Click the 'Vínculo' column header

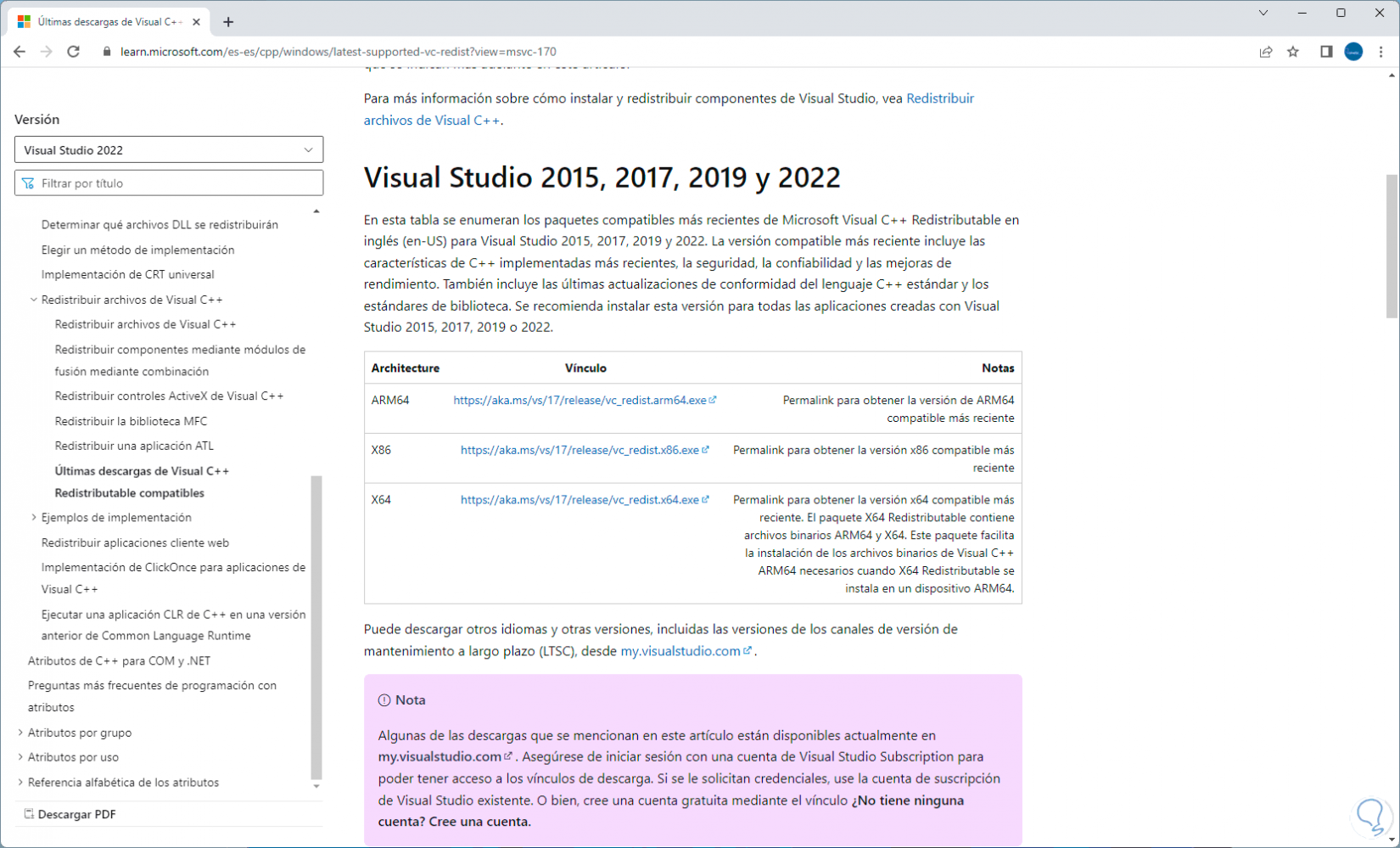tap(585, 368)
